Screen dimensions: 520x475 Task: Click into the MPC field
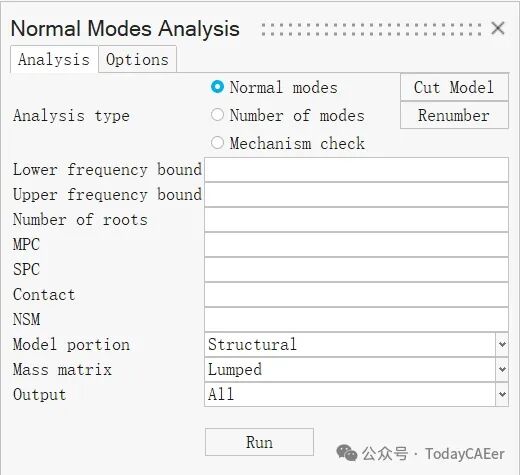(356, 245)
